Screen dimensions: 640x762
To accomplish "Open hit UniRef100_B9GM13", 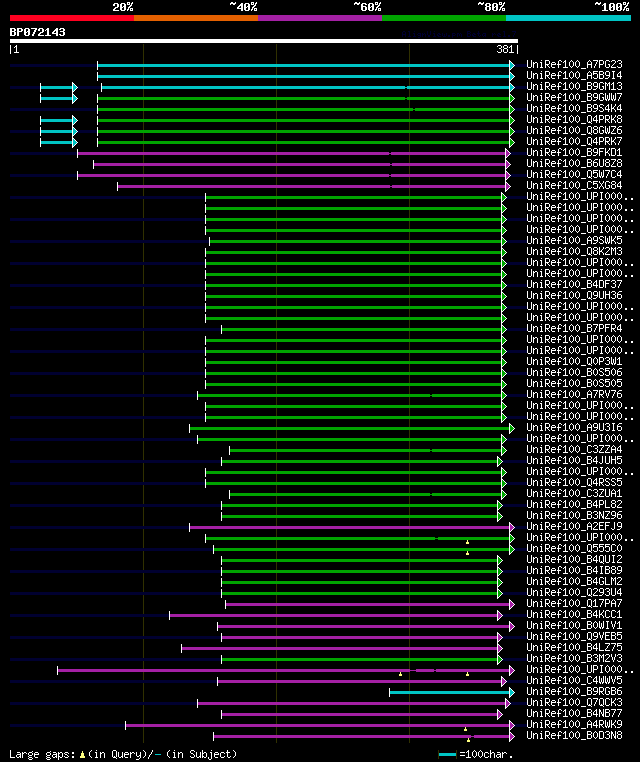I will pos(574,87).
